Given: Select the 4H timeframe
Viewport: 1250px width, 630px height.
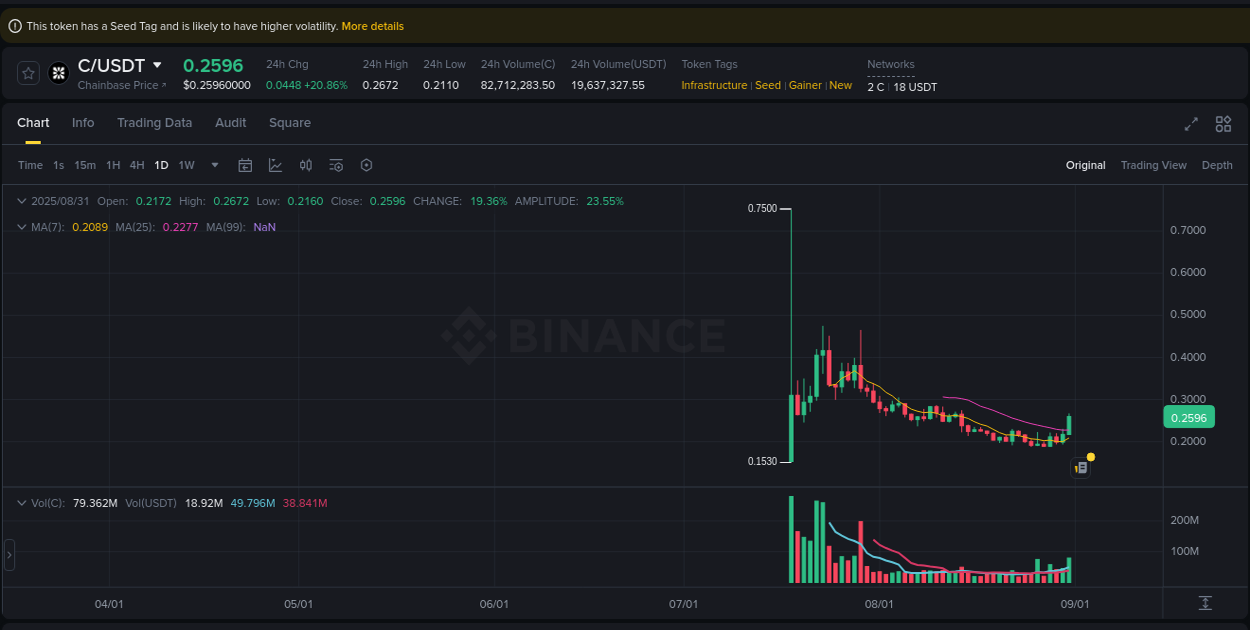Looking at the screenshot, I should (137, 165).
